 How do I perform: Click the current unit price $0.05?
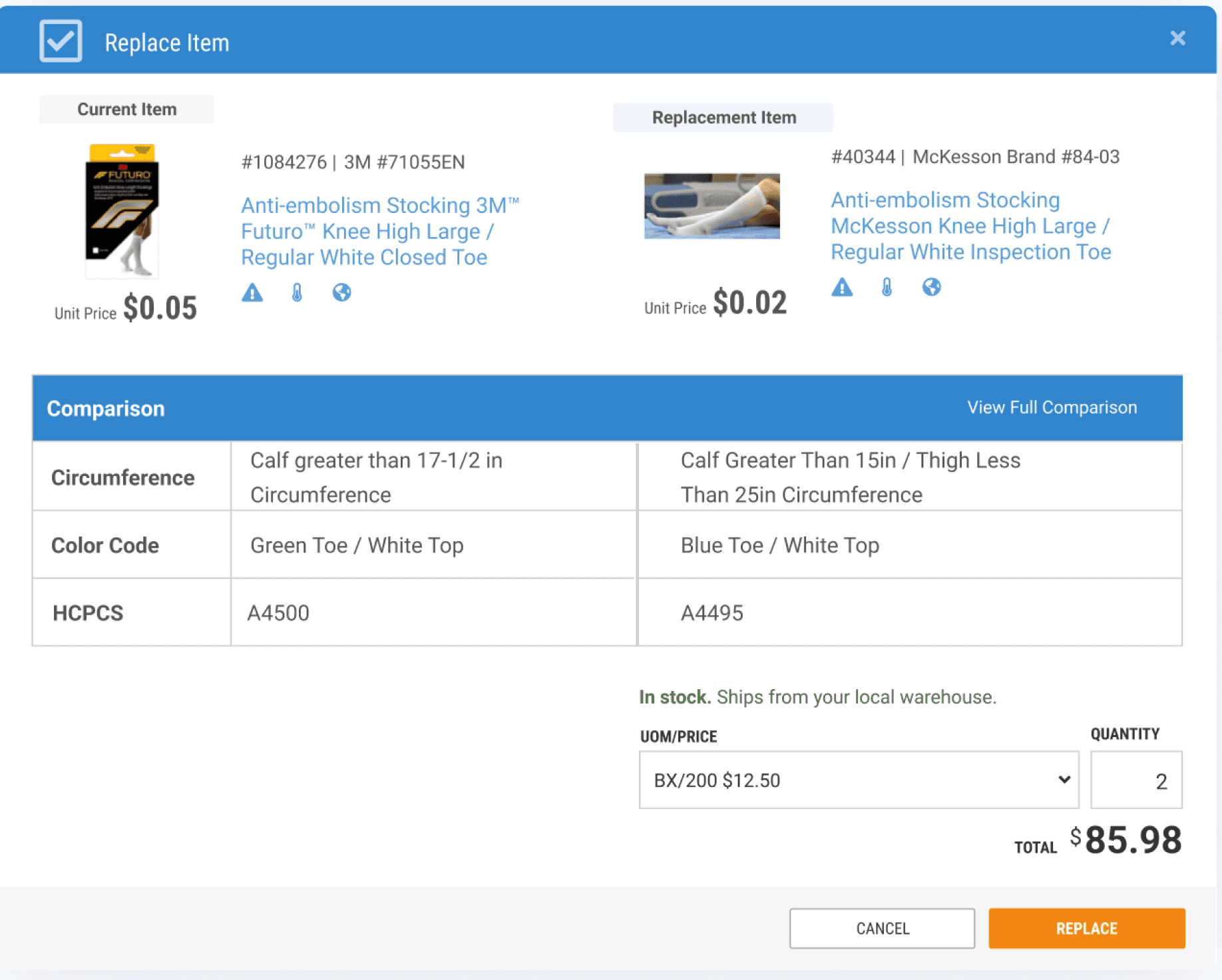160,308
